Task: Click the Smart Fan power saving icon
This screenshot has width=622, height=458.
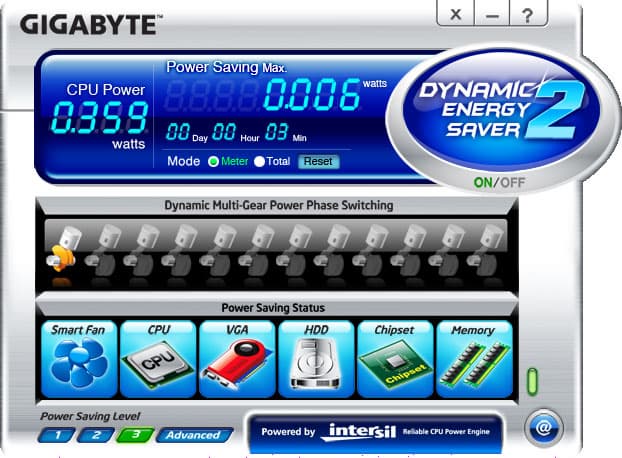Action: (79, 359)
